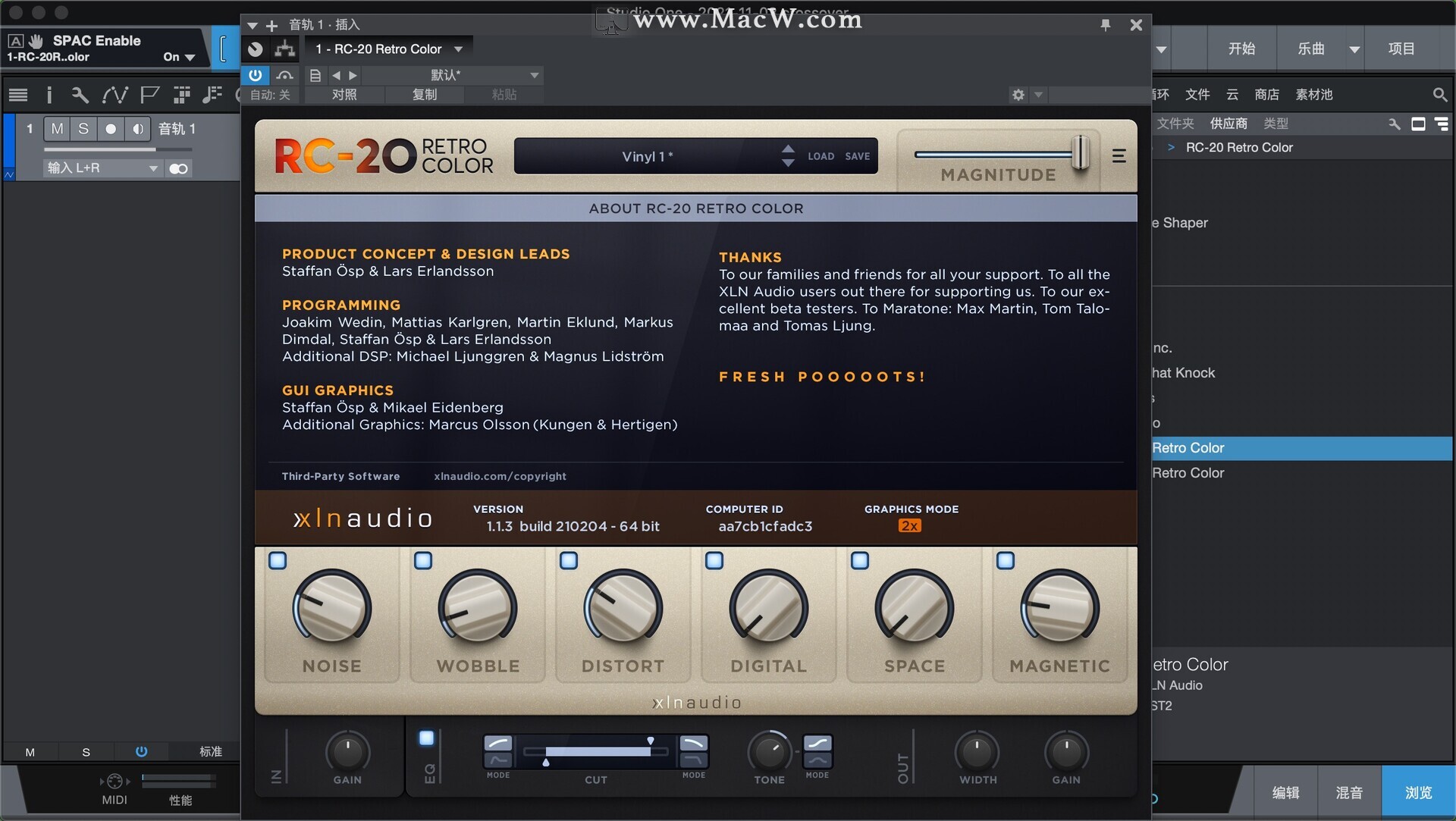Toggle monitor on 音轨 1
This screenshot has height=821, width=1456.
(x=137, y=129)
